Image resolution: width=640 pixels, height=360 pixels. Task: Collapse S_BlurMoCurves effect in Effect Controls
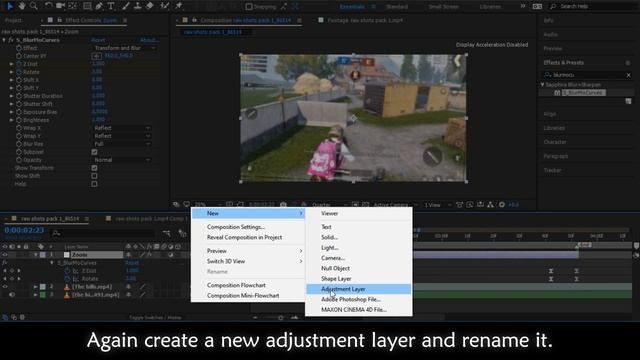tap(4, 40)
